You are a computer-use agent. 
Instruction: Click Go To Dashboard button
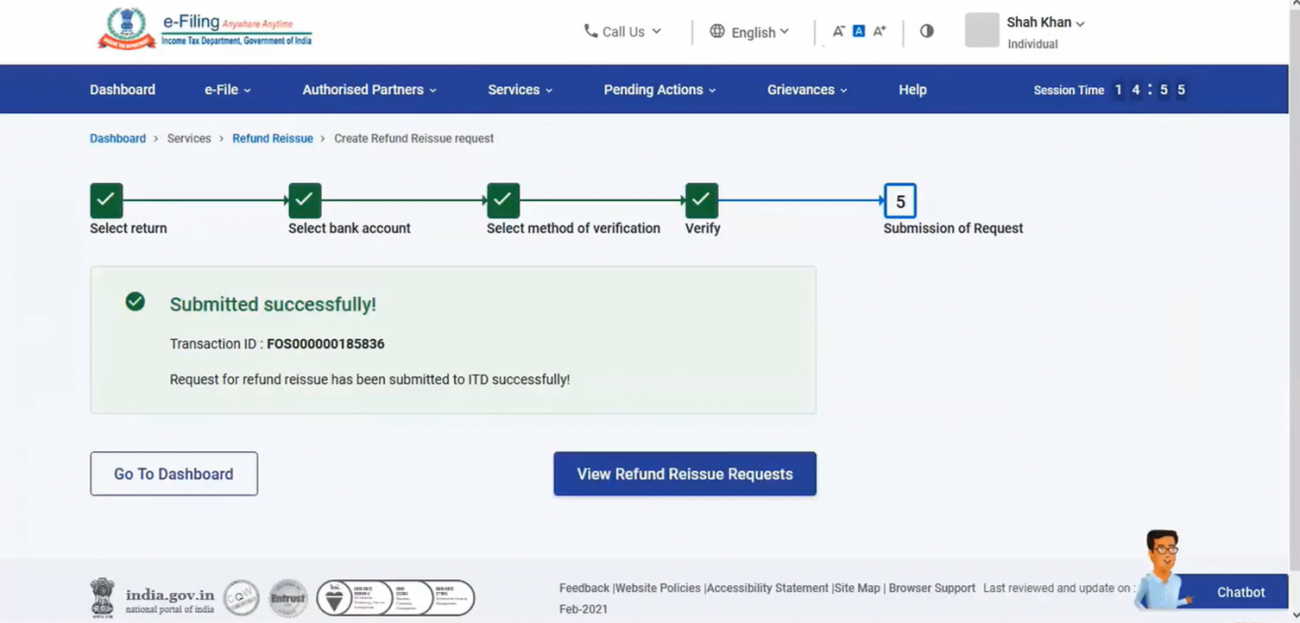point(173,473)
